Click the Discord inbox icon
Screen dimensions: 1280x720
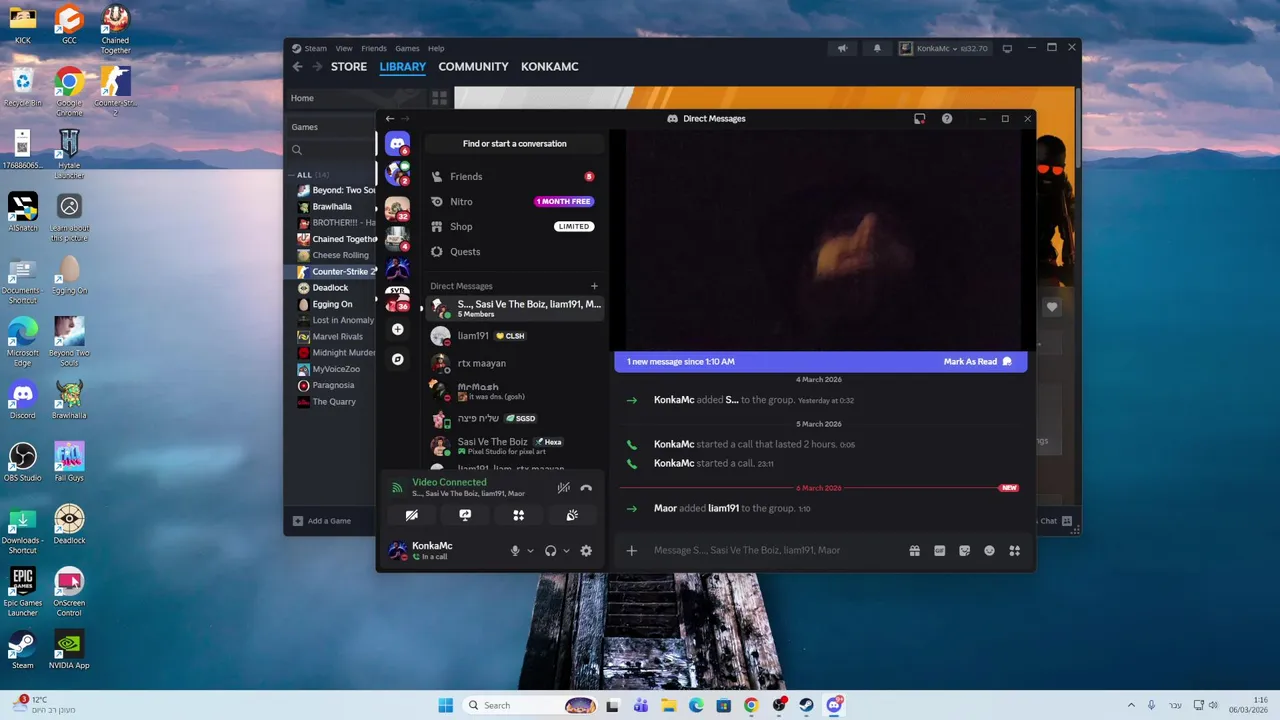tap(919, 118)
